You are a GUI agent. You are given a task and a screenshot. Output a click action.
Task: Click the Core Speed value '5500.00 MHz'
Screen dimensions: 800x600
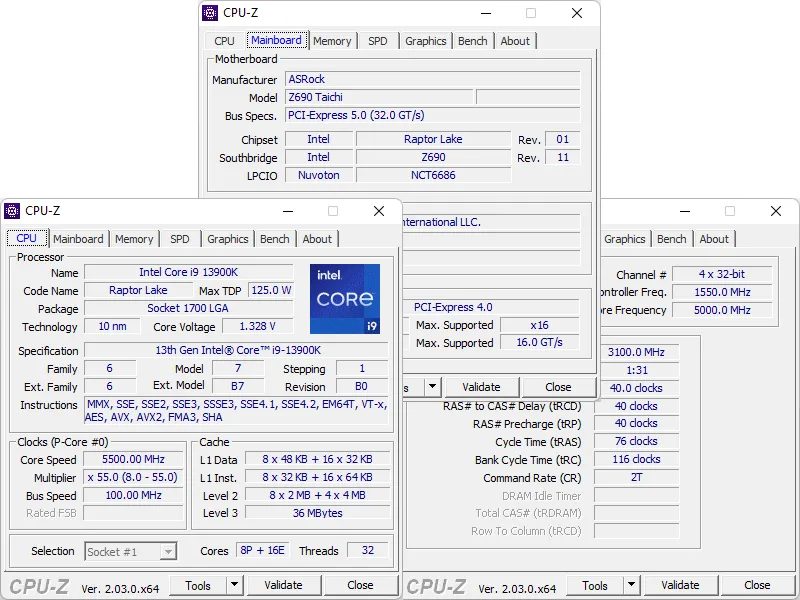pyautogui.click(x=133, y=459)
